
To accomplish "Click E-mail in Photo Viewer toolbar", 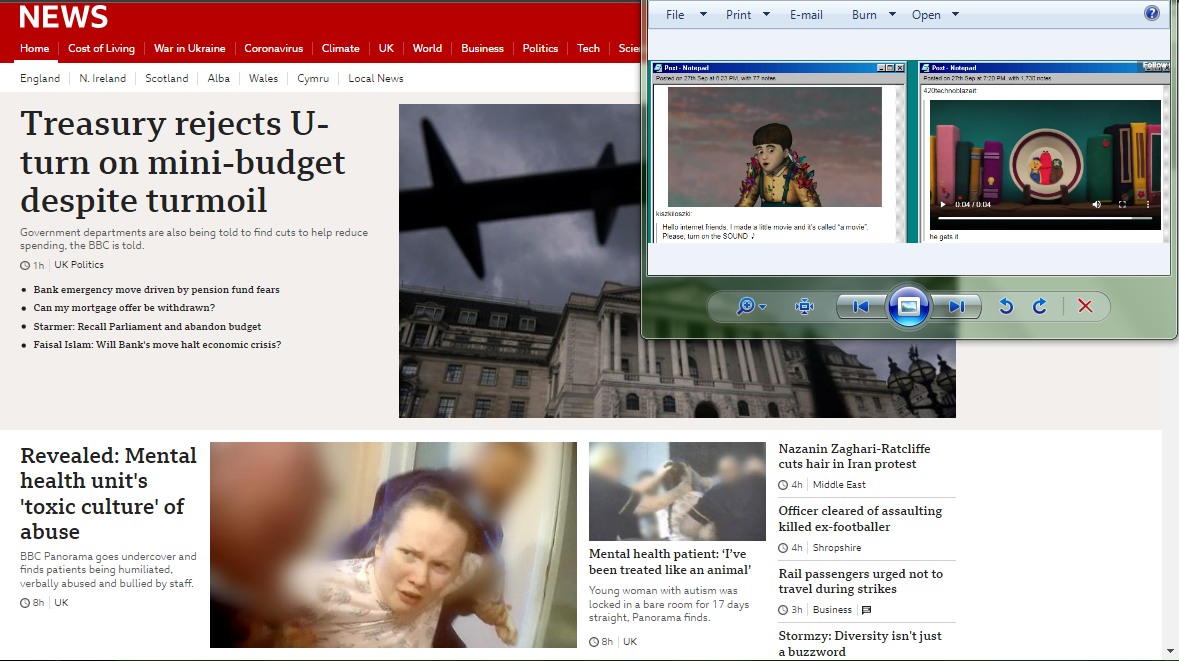I will click(806, 14).
